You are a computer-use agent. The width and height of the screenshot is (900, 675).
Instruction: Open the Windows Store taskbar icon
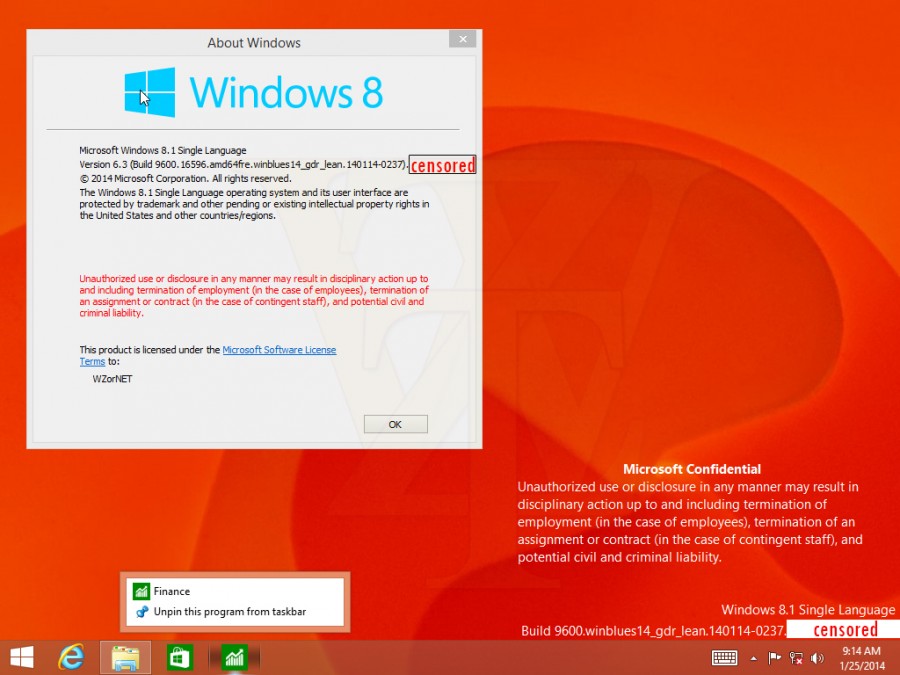pos(179,657)
